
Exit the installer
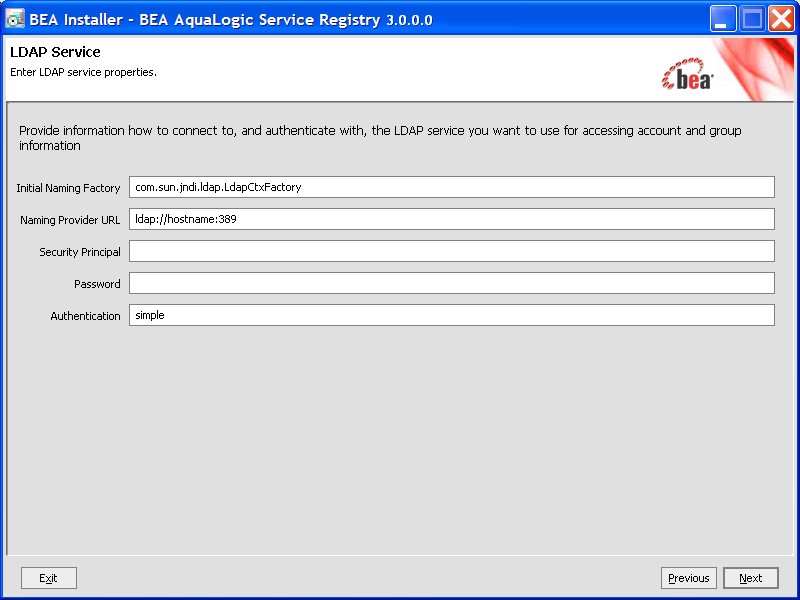48,578
